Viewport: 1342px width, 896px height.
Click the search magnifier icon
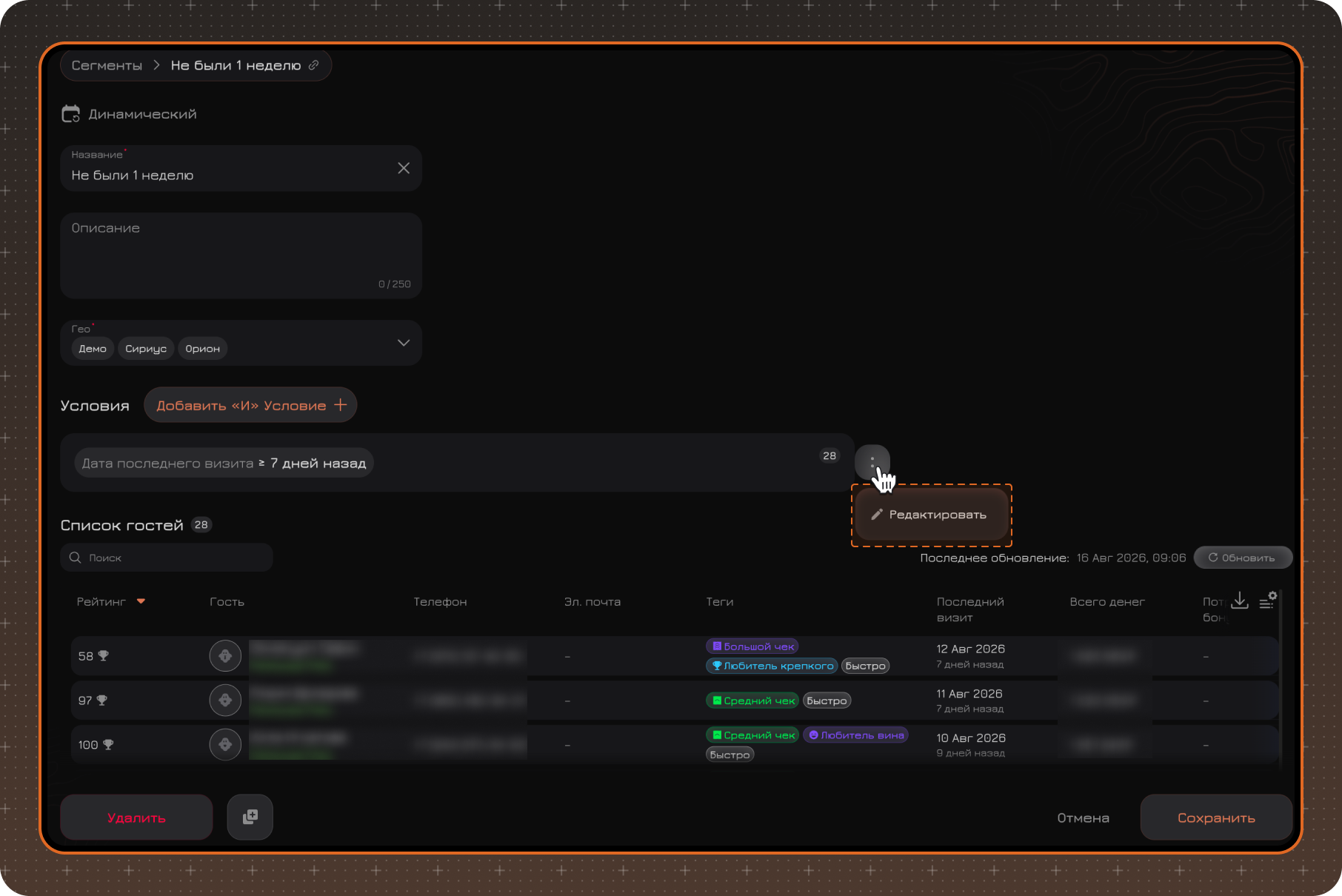click(x=75, y=558)
